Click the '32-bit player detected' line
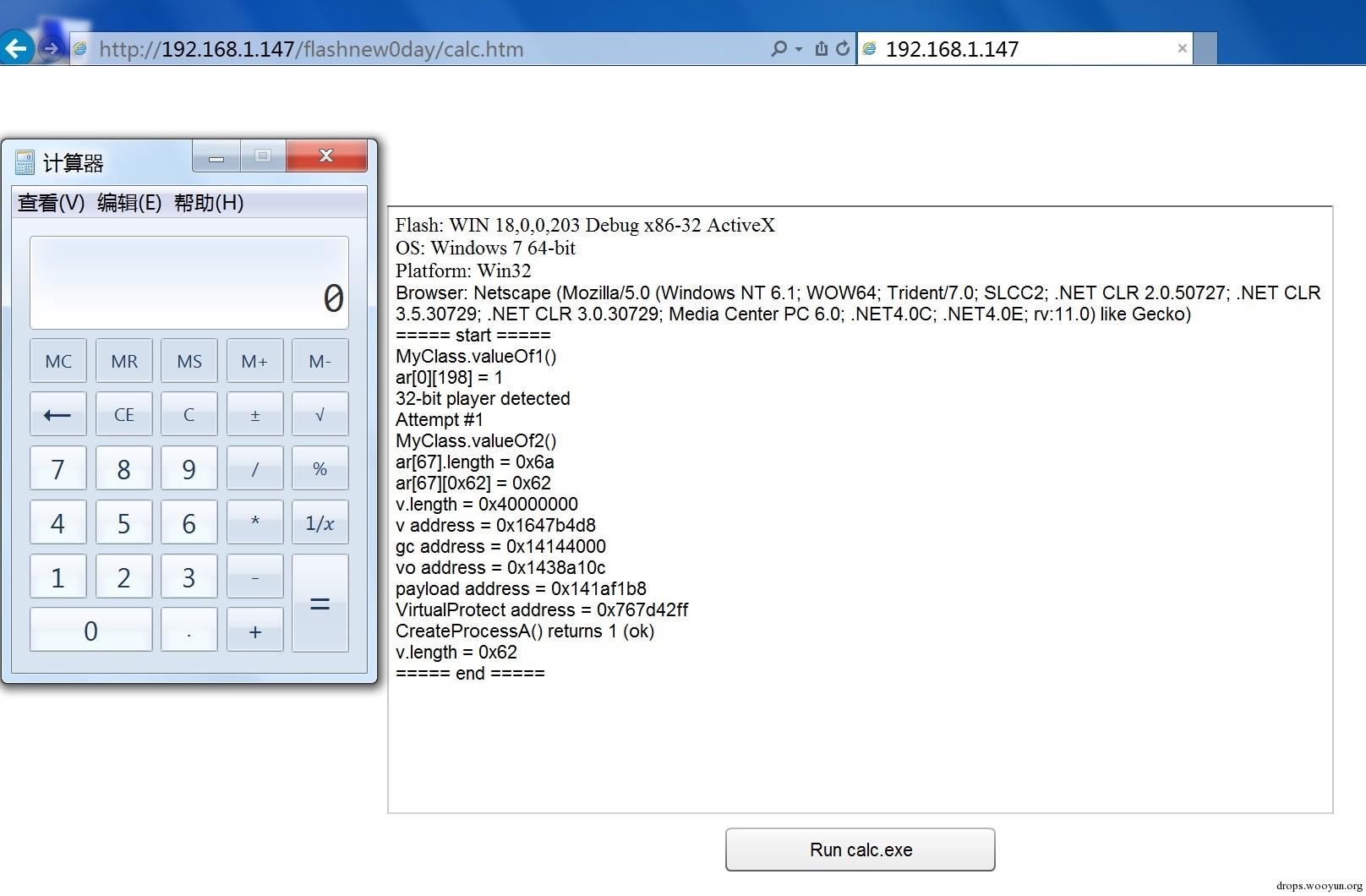1366x896 pixels. [483, 399]
